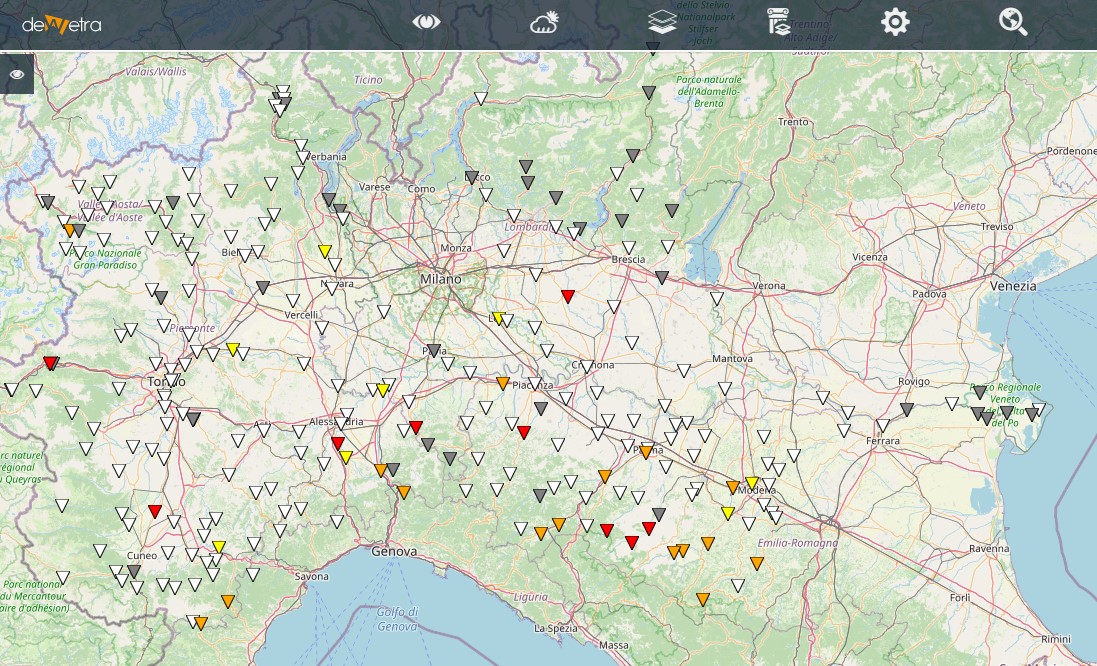Open the observations eye icon in top toolbar
Screen dimensions: 1097x666
point(427,23)
